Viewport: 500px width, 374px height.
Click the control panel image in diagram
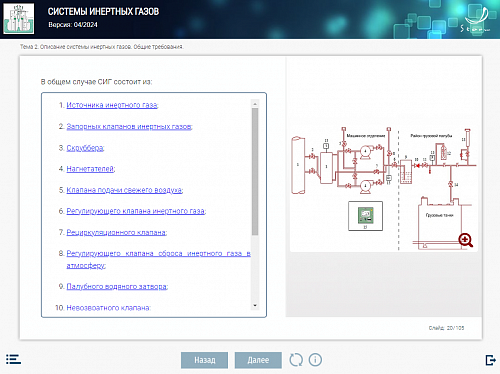point(365,216)
